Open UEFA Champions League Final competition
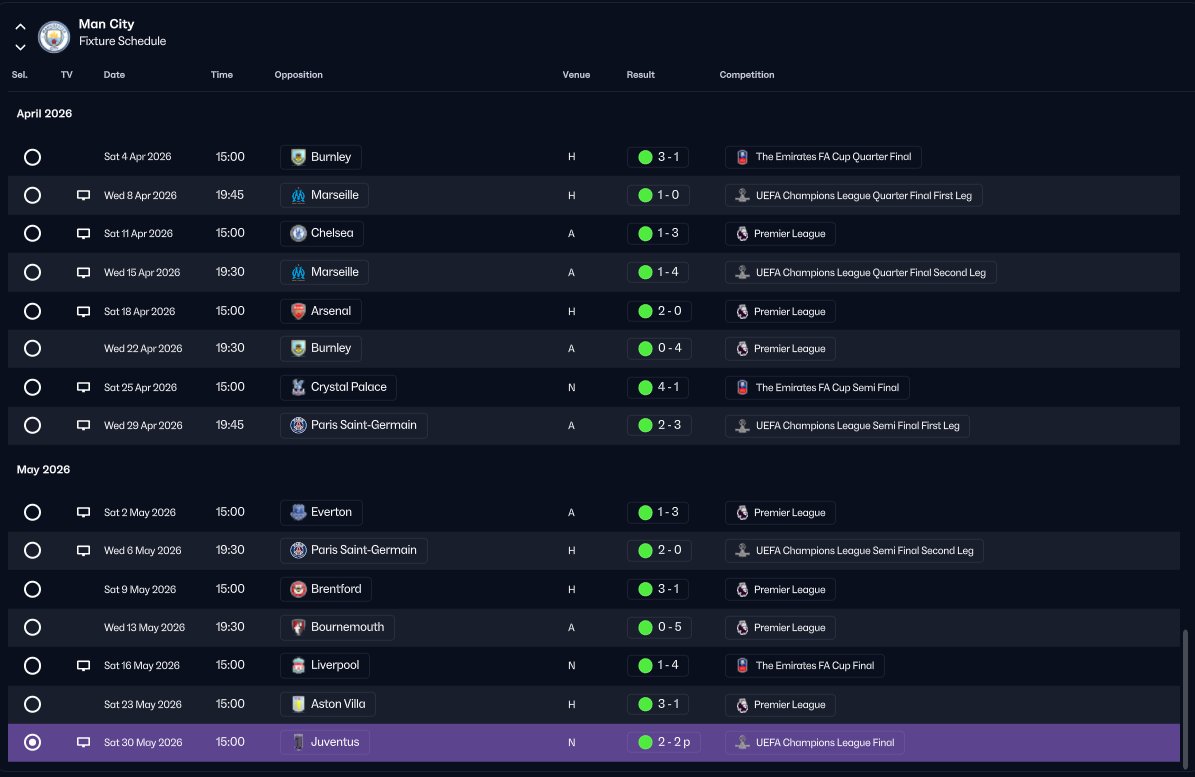Viewport: 1195px width, 777px height. (x=815, y=743)
